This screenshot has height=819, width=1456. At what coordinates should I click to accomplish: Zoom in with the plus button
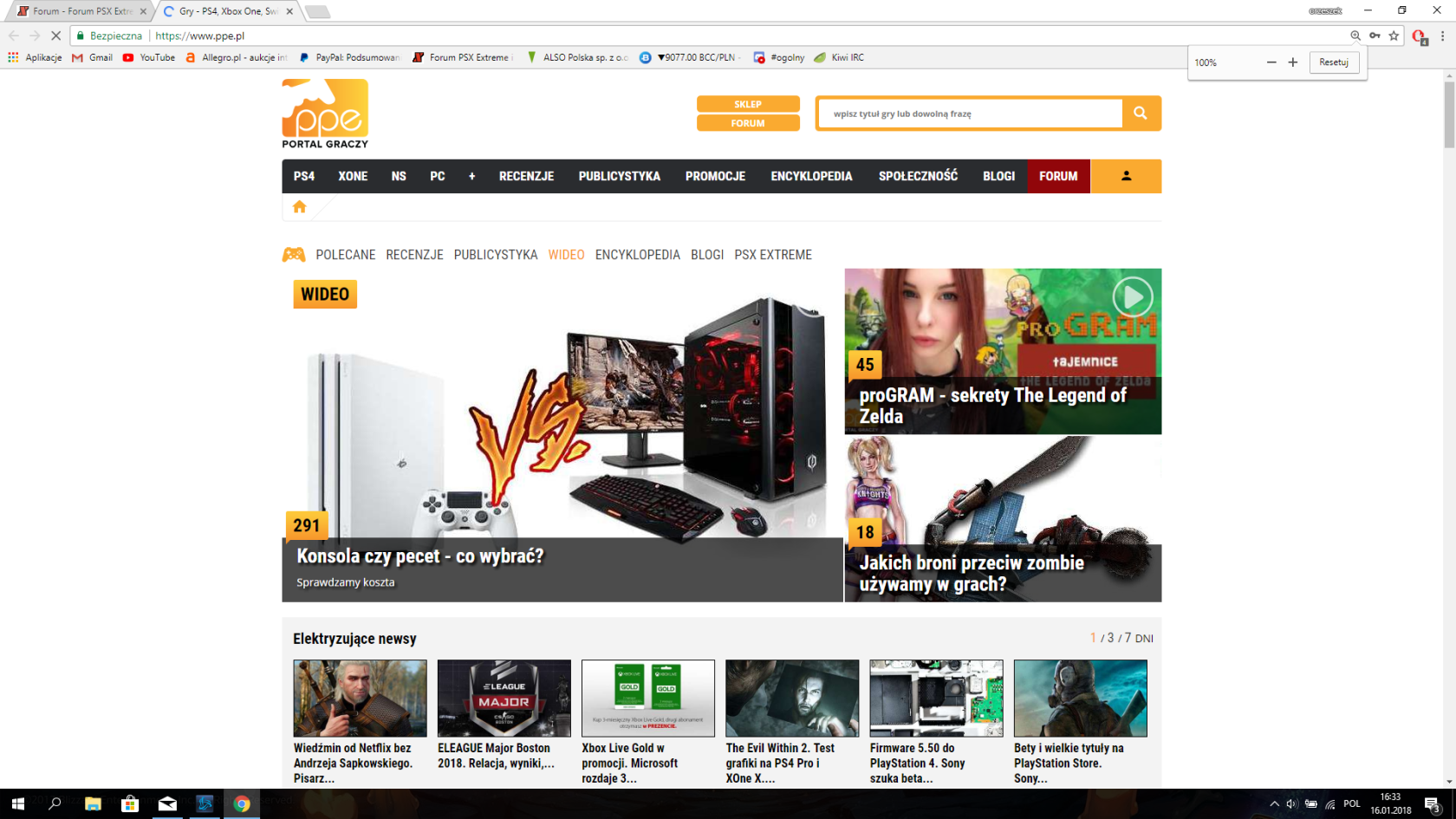pos(1293,62)
